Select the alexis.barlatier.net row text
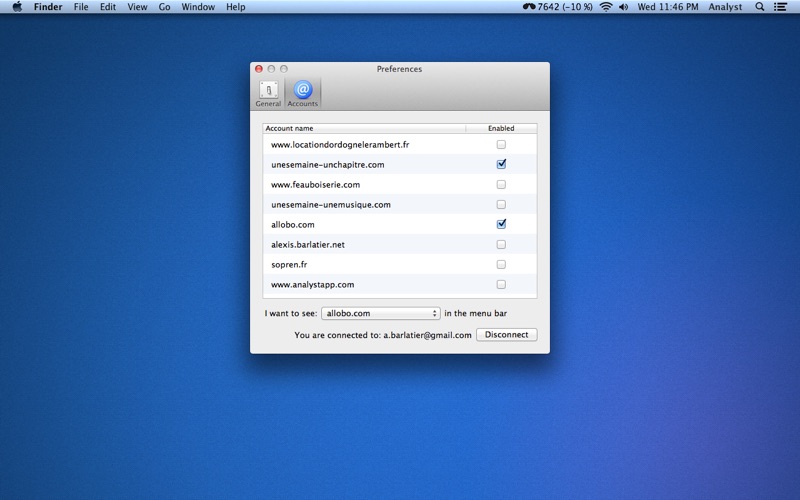The height and width of the screenshot is (500, 800). coord(308,244)
